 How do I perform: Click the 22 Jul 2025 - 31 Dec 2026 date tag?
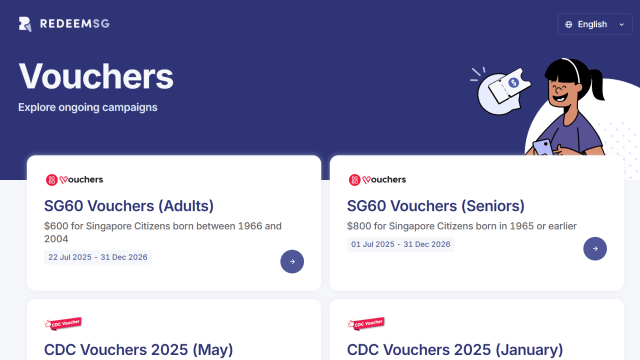point(98,257)
